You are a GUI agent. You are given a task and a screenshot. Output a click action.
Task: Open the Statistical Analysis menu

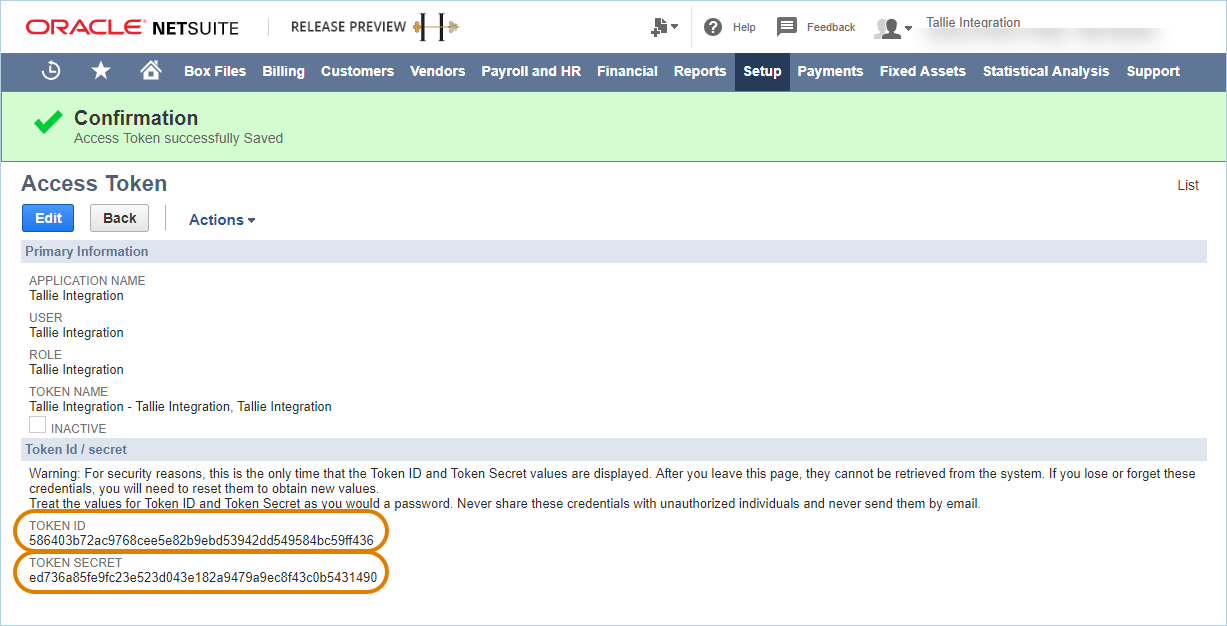click(1046, 71)
